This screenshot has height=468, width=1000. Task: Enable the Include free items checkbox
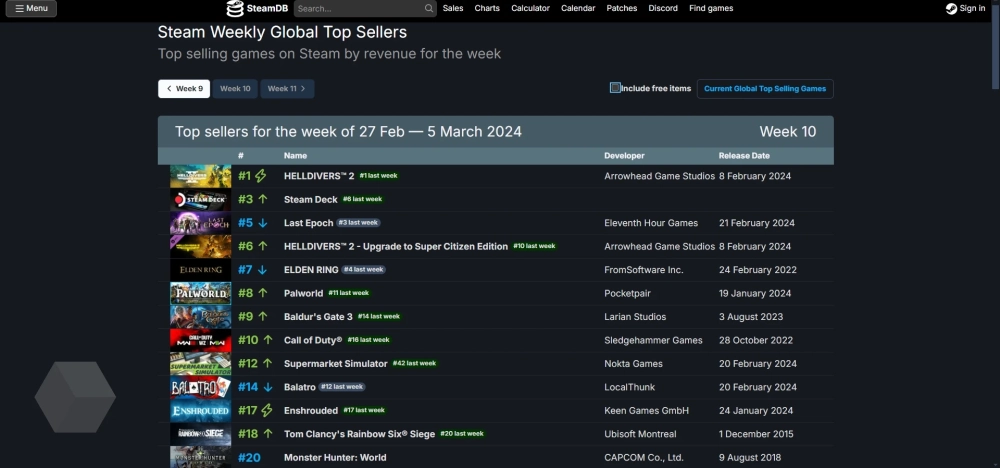(x=615, y=88)
